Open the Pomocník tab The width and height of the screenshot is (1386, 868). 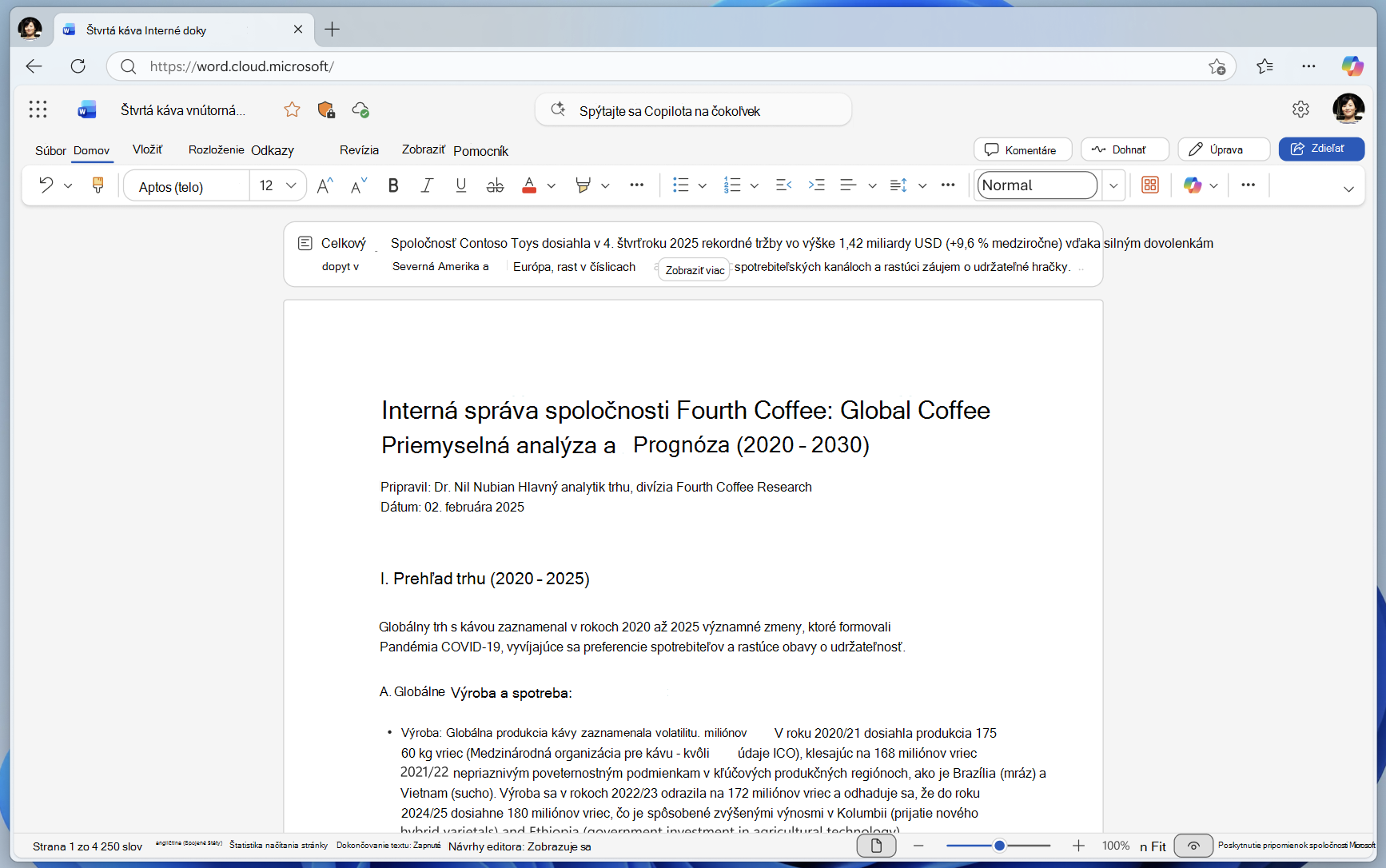[480, 151]
